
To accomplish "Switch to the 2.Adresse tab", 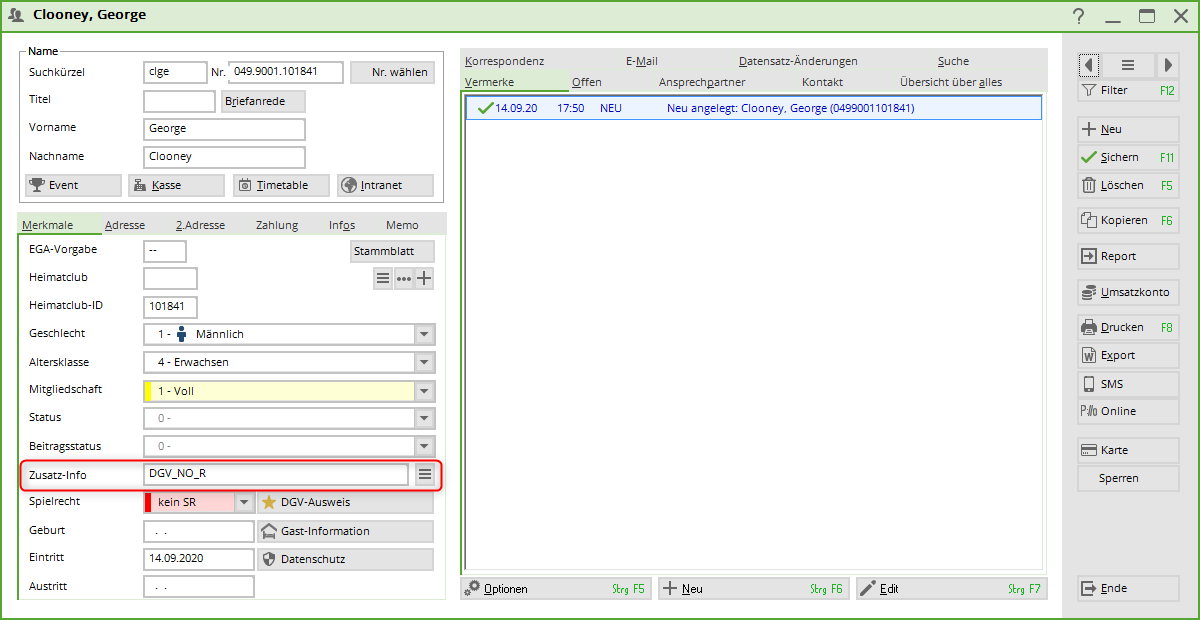I will [x=200, y=225].
